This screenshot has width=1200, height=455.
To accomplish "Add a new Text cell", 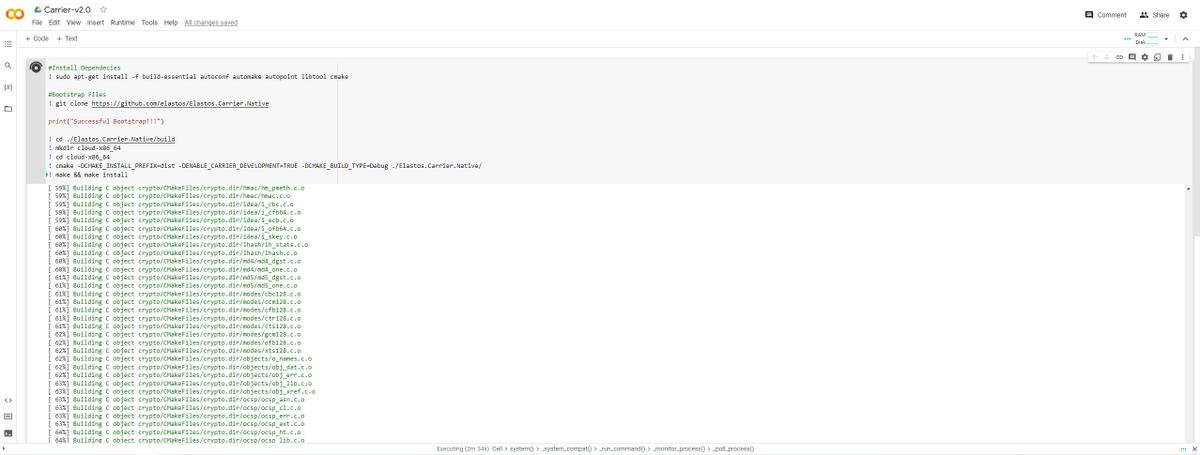I will [67, 38].
